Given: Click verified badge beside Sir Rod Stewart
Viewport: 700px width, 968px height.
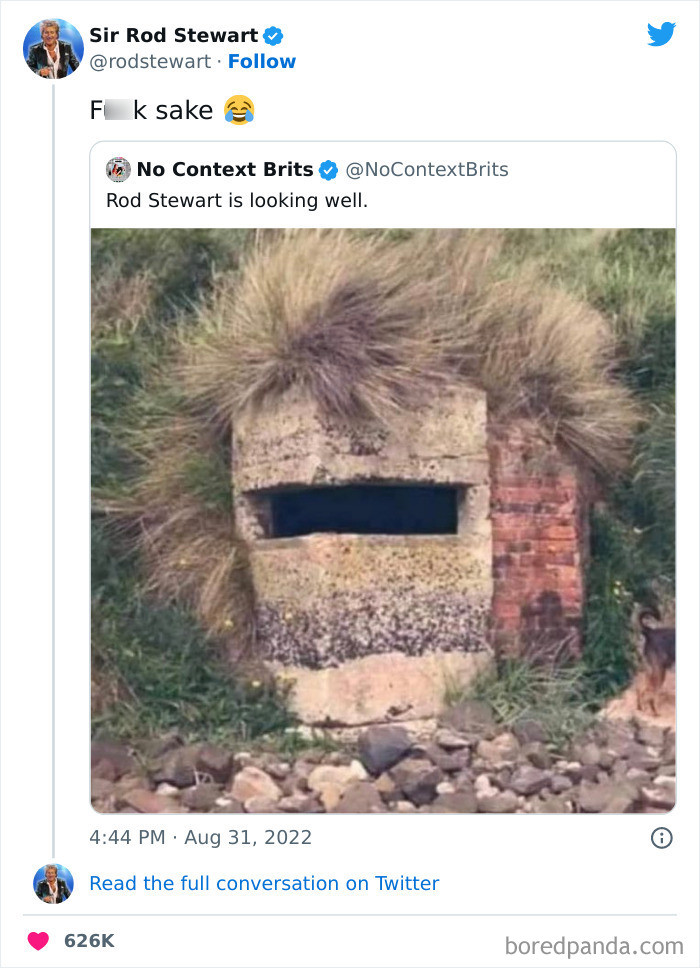Looking at the screenshot, I should click(x=273, y=36).
